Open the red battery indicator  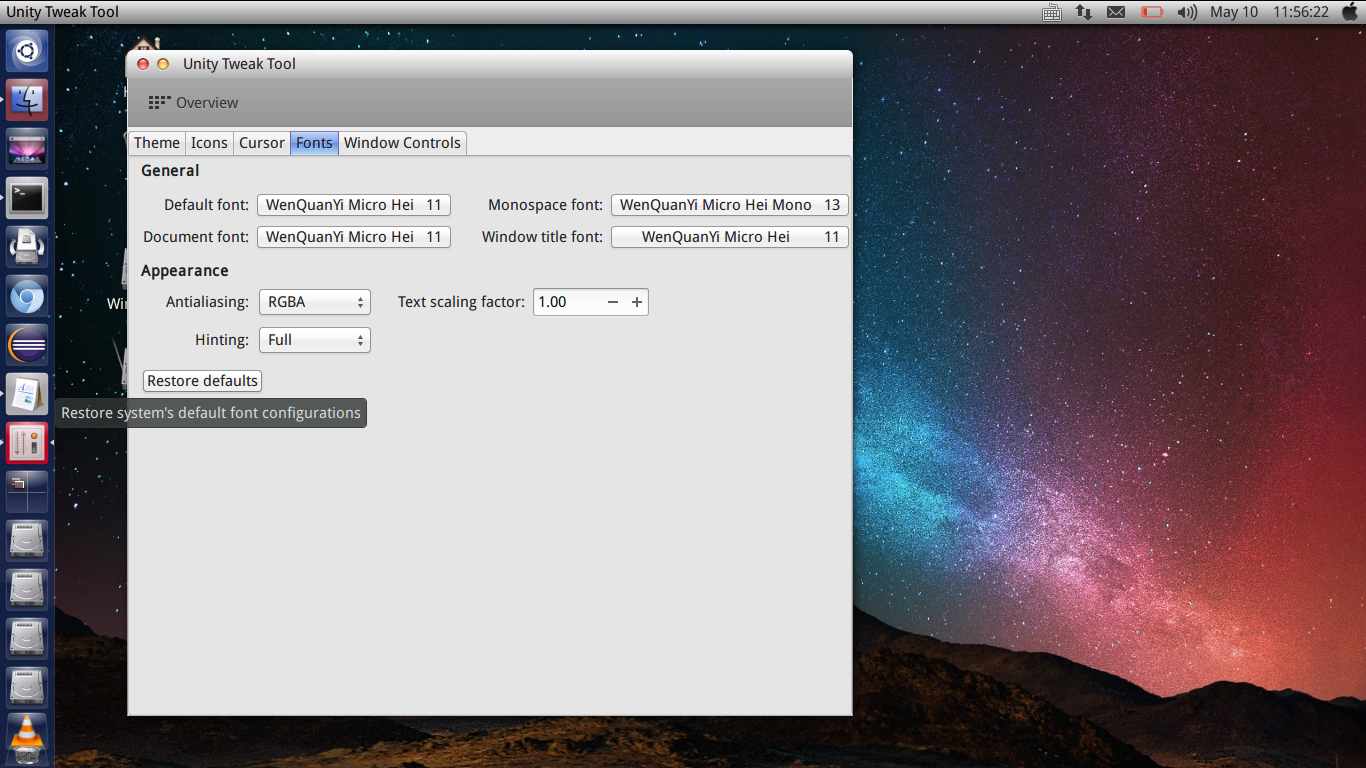click(x=1152, y=12)
